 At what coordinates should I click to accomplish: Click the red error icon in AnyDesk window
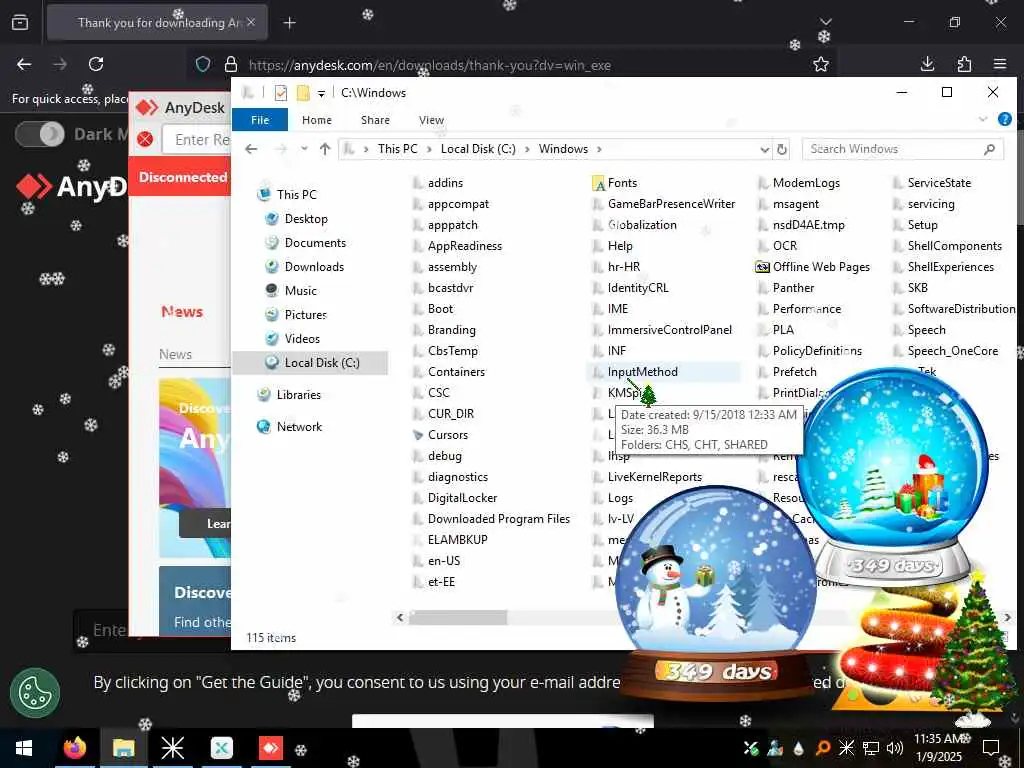[145, 139]
